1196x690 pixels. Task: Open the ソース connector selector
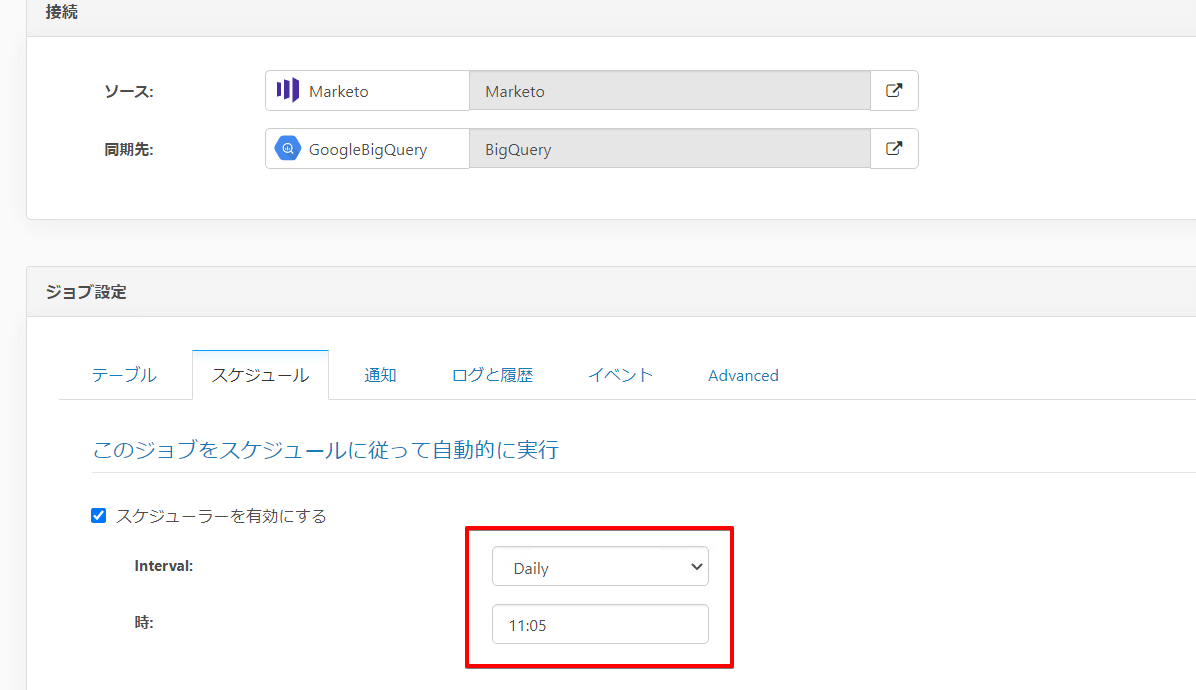click(367, 90)
